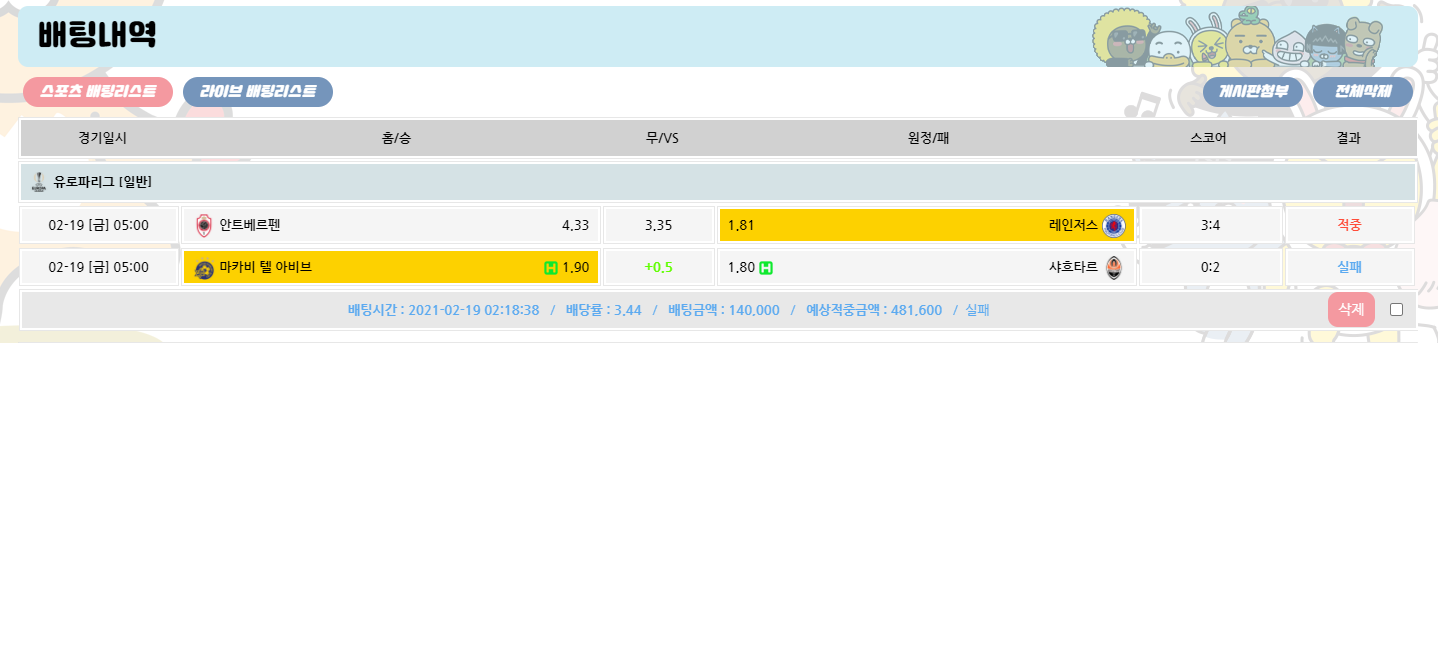Viewport: 1438px width, 648px height.
Task: Tick the checkbox next to the 삭제 button
Action: click(x=1396, y=310)
